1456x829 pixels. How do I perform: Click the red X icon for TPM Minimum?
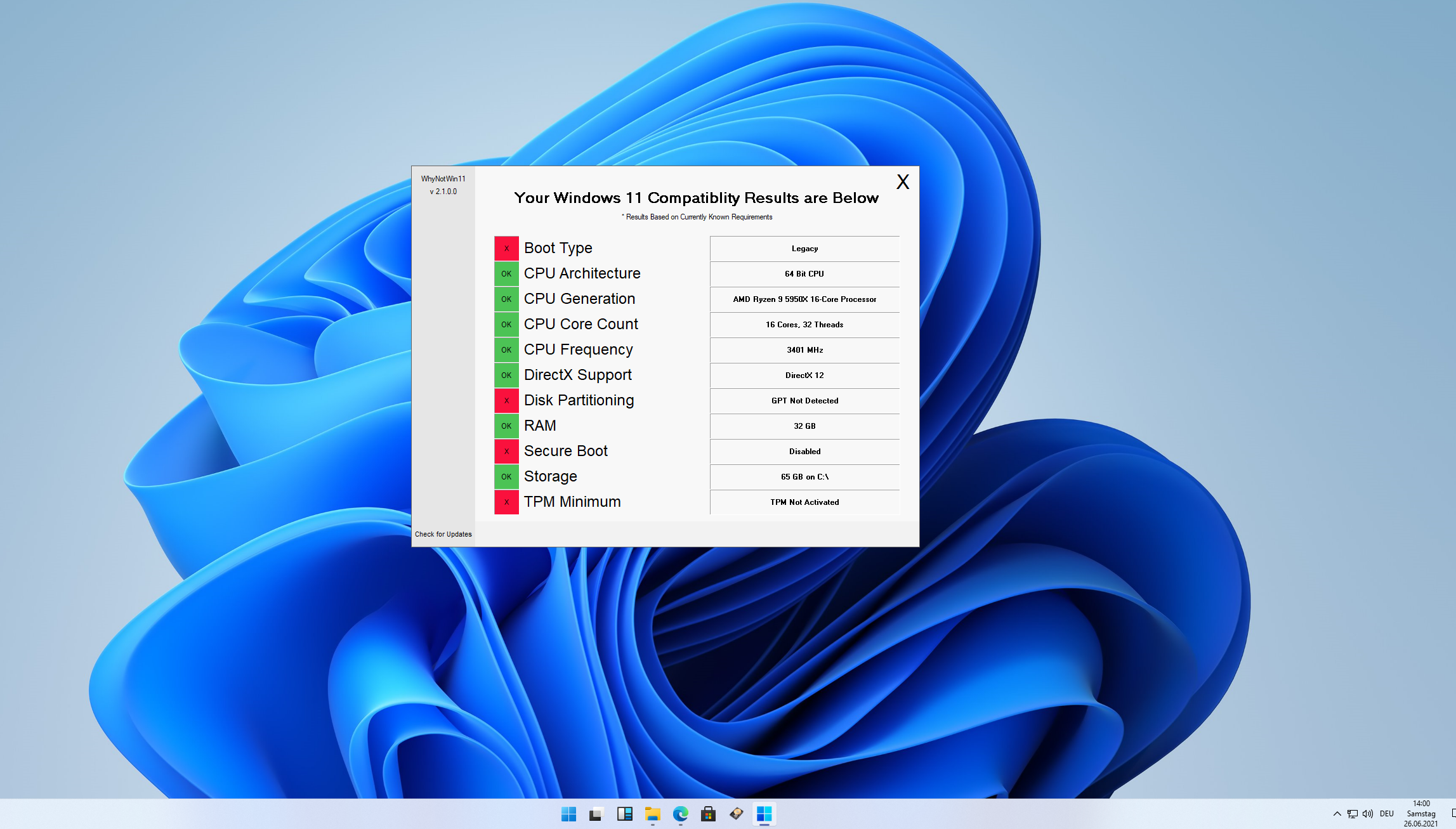(506, 502)
